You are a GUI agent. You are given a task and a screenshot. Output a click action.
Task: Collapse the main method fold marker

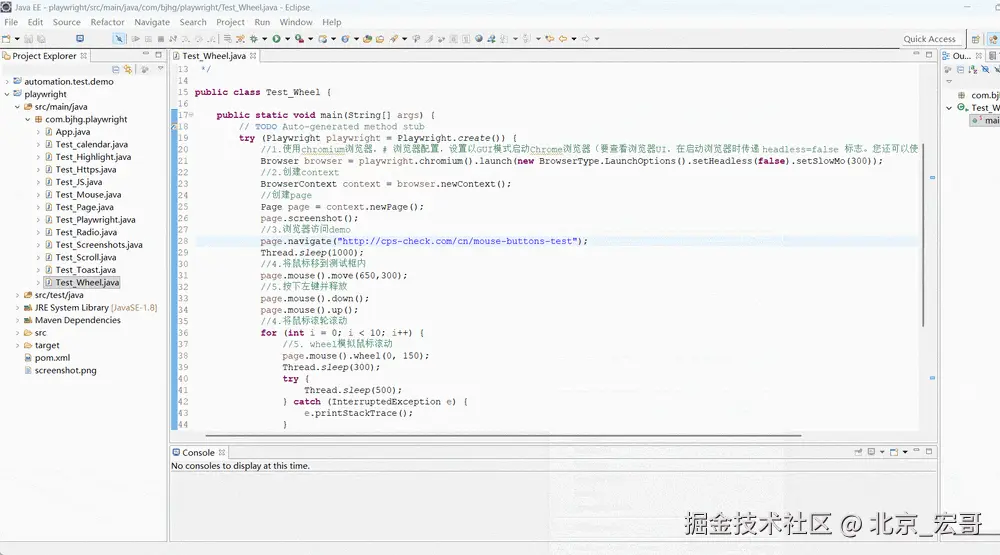point(191,115)
